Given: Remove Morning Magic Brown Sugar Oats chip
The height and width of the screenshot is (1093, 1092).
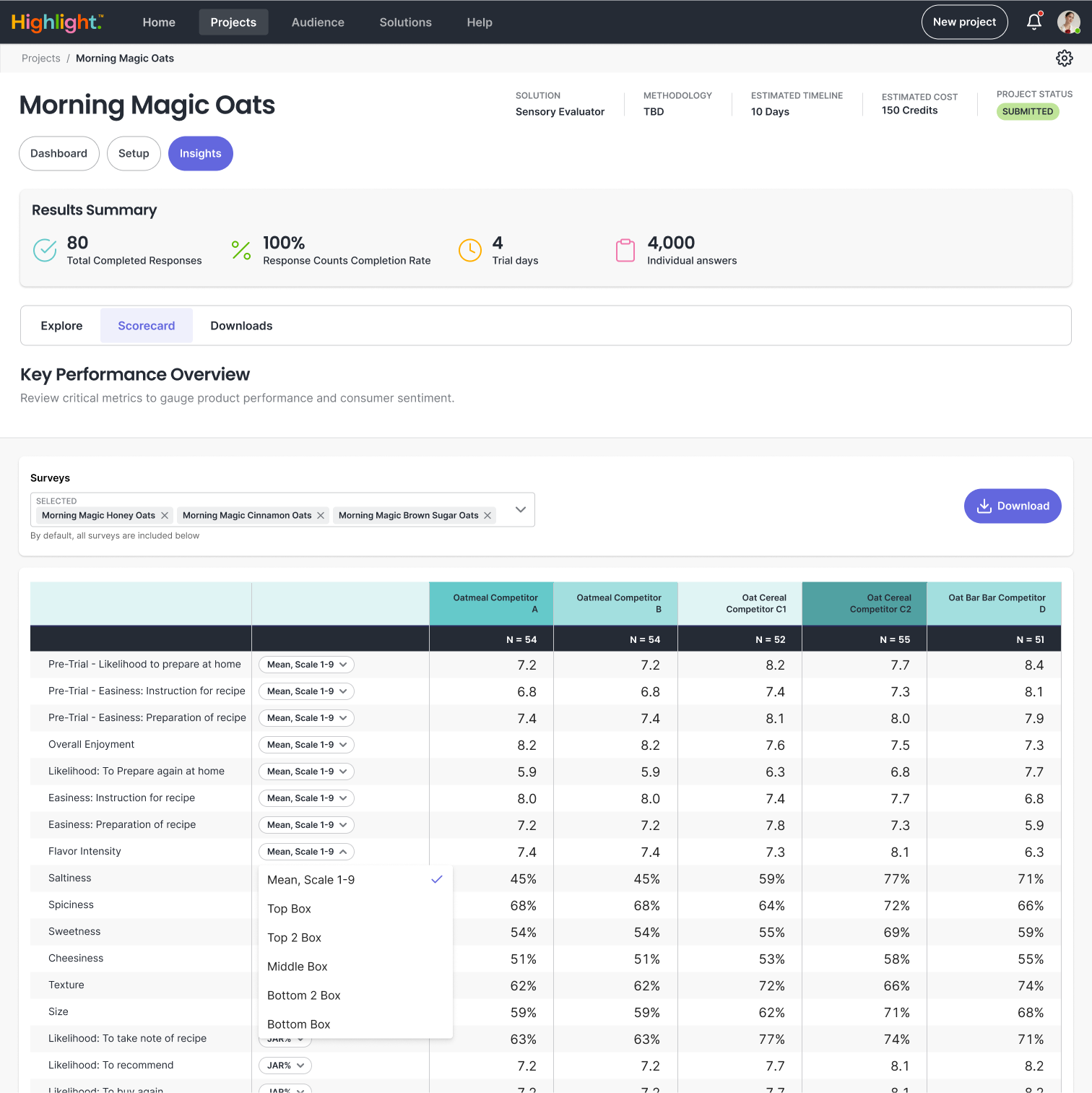Looking at the screenshot, I should 487,515.
